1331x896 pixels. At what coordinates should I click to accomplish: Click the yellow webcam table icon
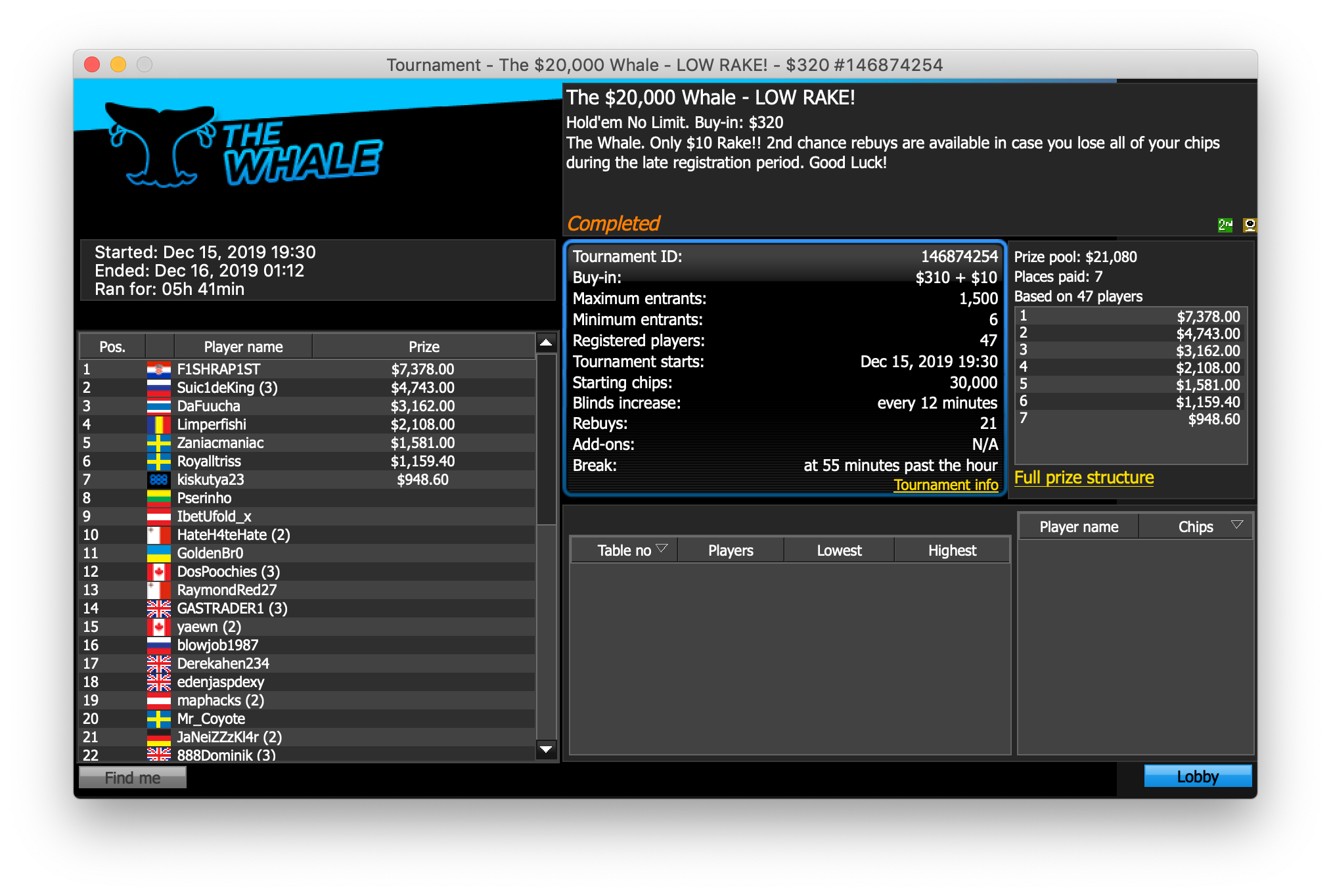pyautogui.click(x=1250, y=225)
